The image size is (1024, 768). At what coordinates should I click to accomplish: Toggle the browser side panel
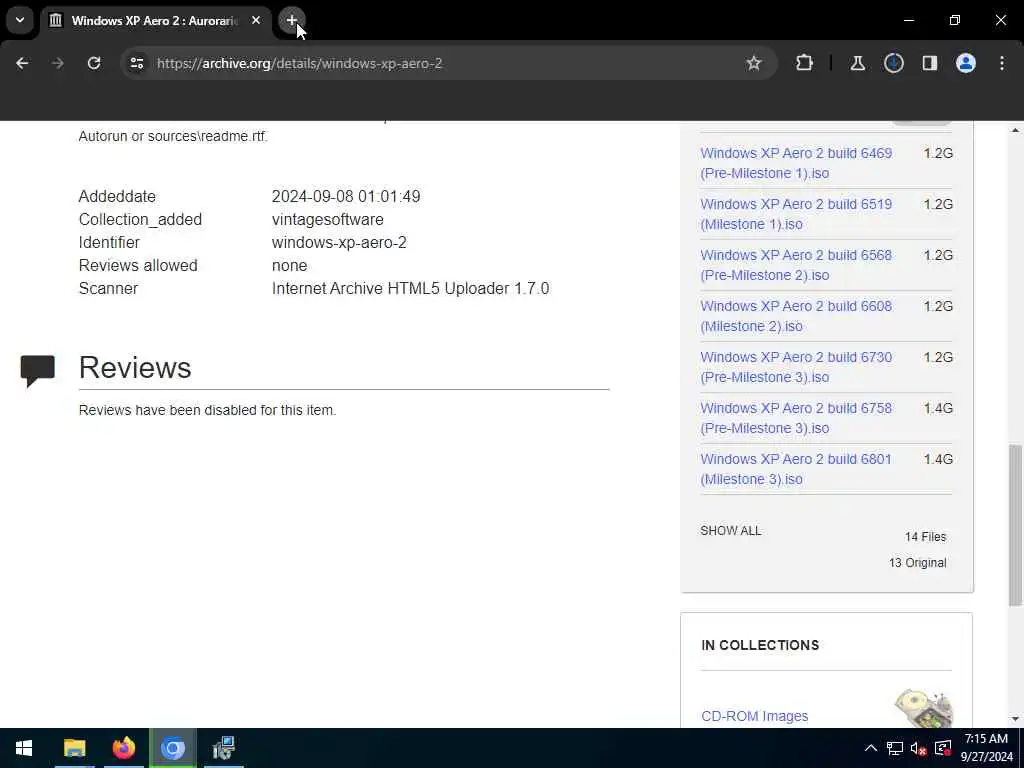coord(929,63)
